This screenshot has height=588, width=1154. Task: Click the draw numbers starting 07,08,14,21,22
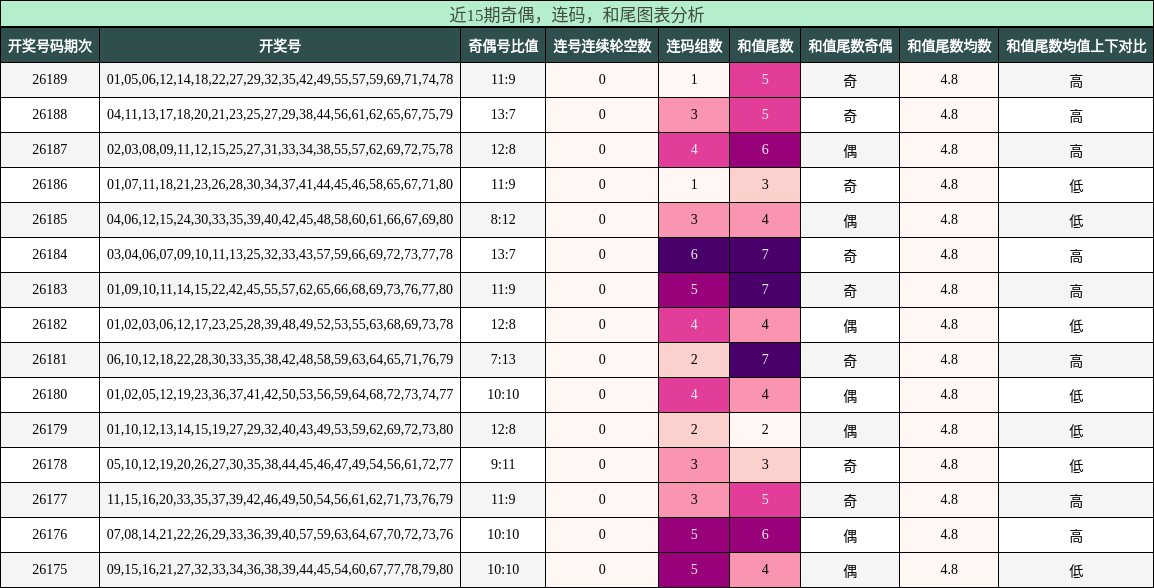tap(280, 534)
